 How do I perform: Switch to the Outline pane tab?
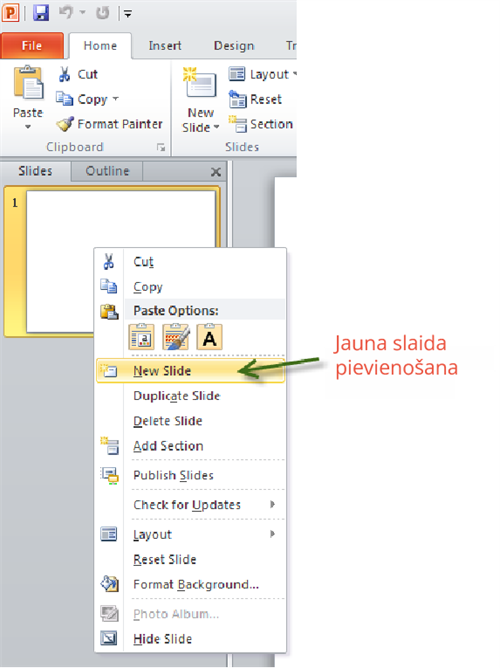(x=107, y=171)
